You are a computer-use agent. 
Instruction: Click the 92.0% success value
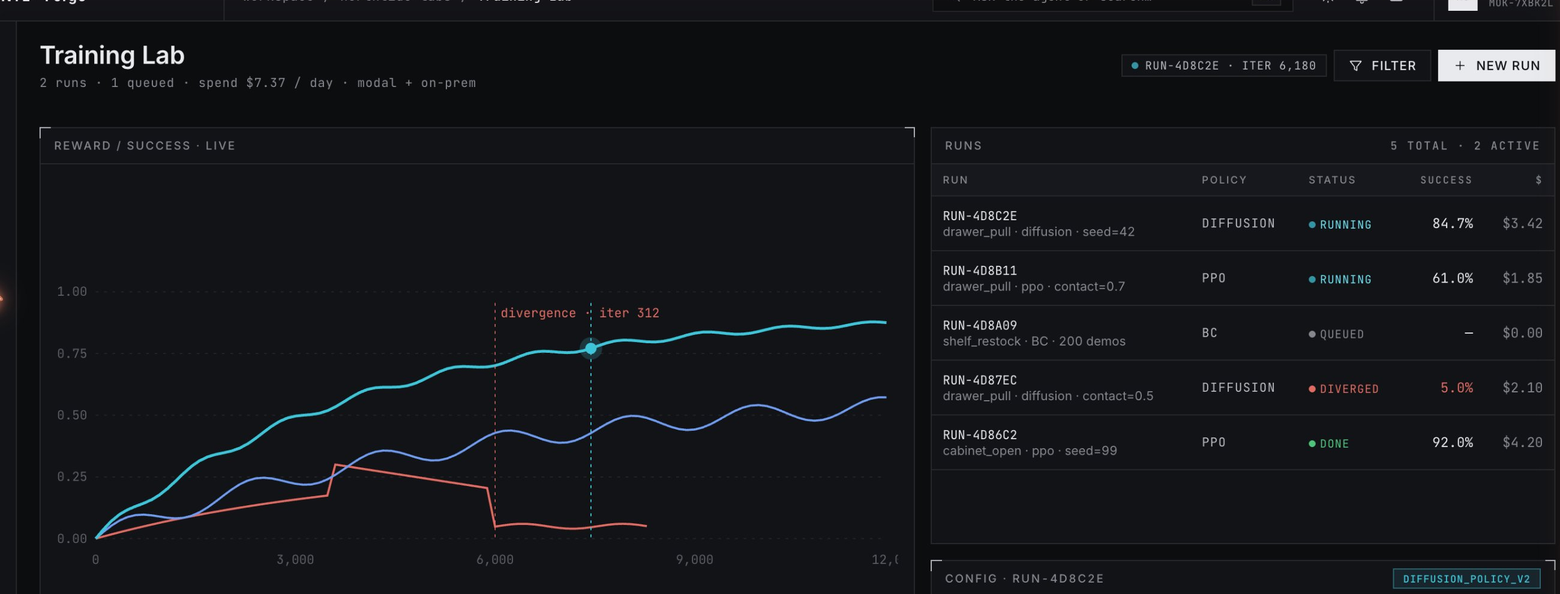[1452, 442]
